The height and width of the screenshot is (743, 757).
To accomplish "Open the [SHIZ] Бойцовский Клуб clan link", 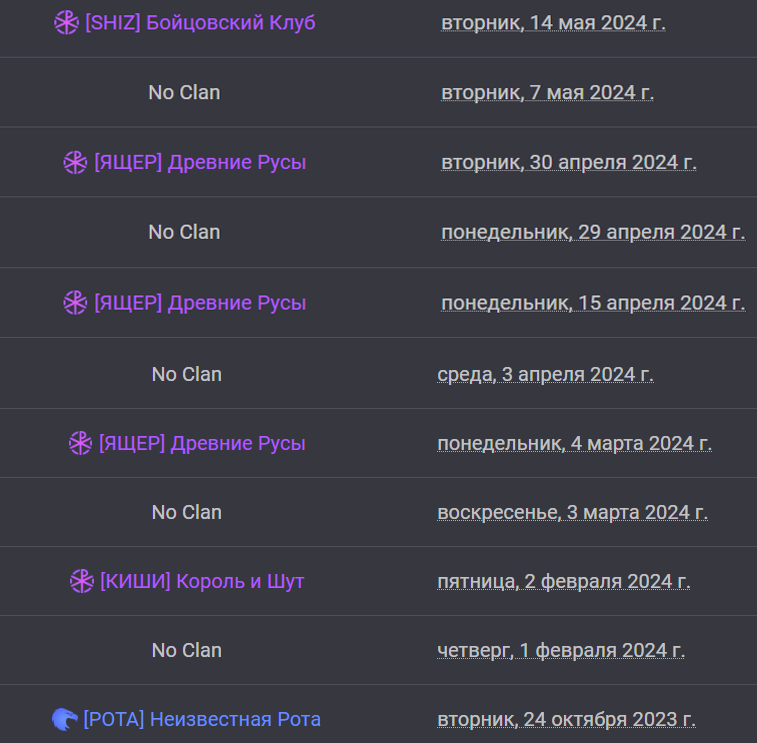I will 200,22.
